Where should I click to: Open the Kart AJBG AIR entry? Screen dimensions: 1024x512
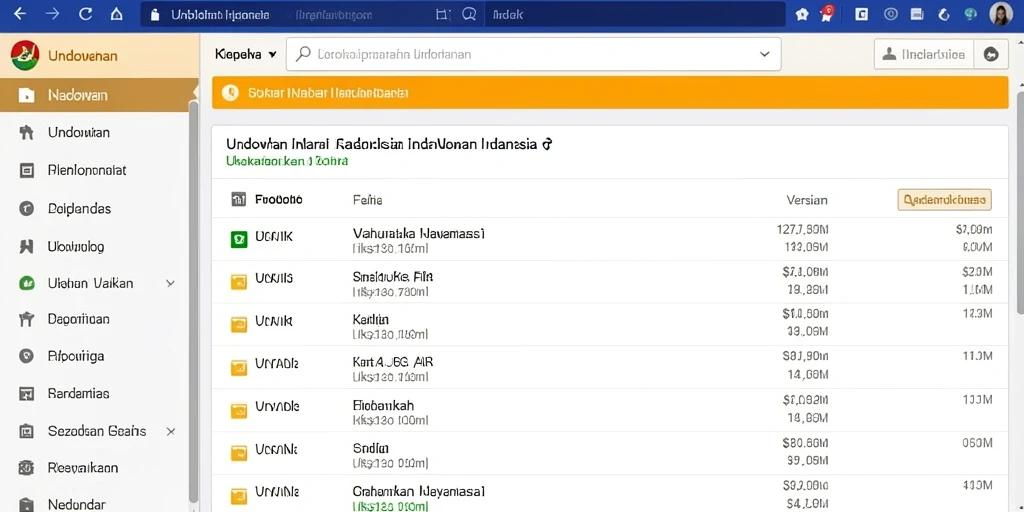pyautogui.click(x=393, y=362)
